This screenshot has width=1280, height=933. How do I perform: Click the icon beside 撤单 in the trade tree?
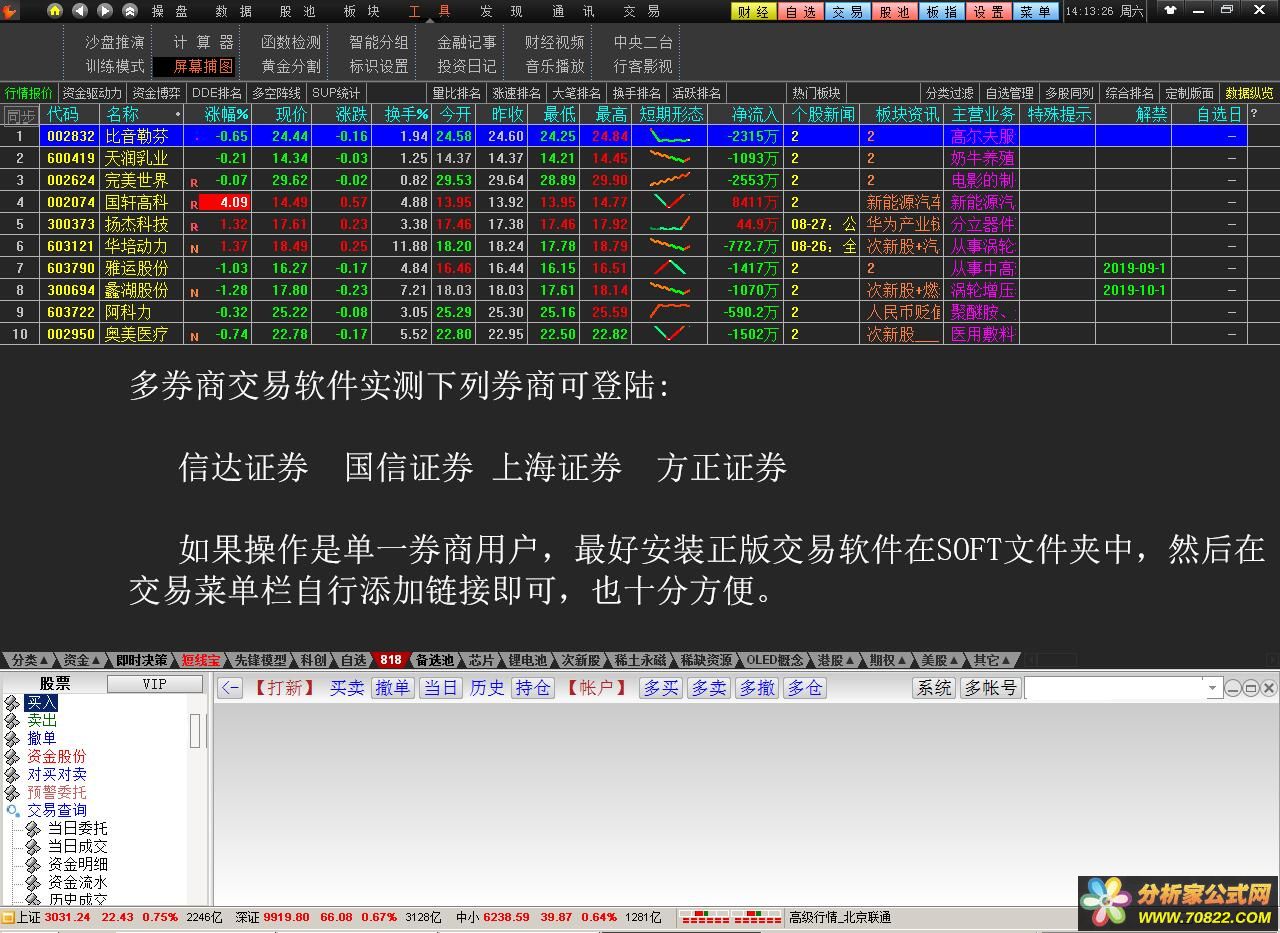[13, 739]
